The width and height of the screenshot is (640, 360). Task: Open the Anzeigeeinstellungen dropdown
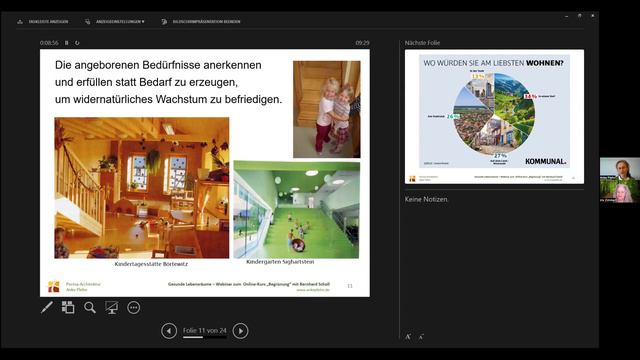pyautogui.click(x=115, y=22)
